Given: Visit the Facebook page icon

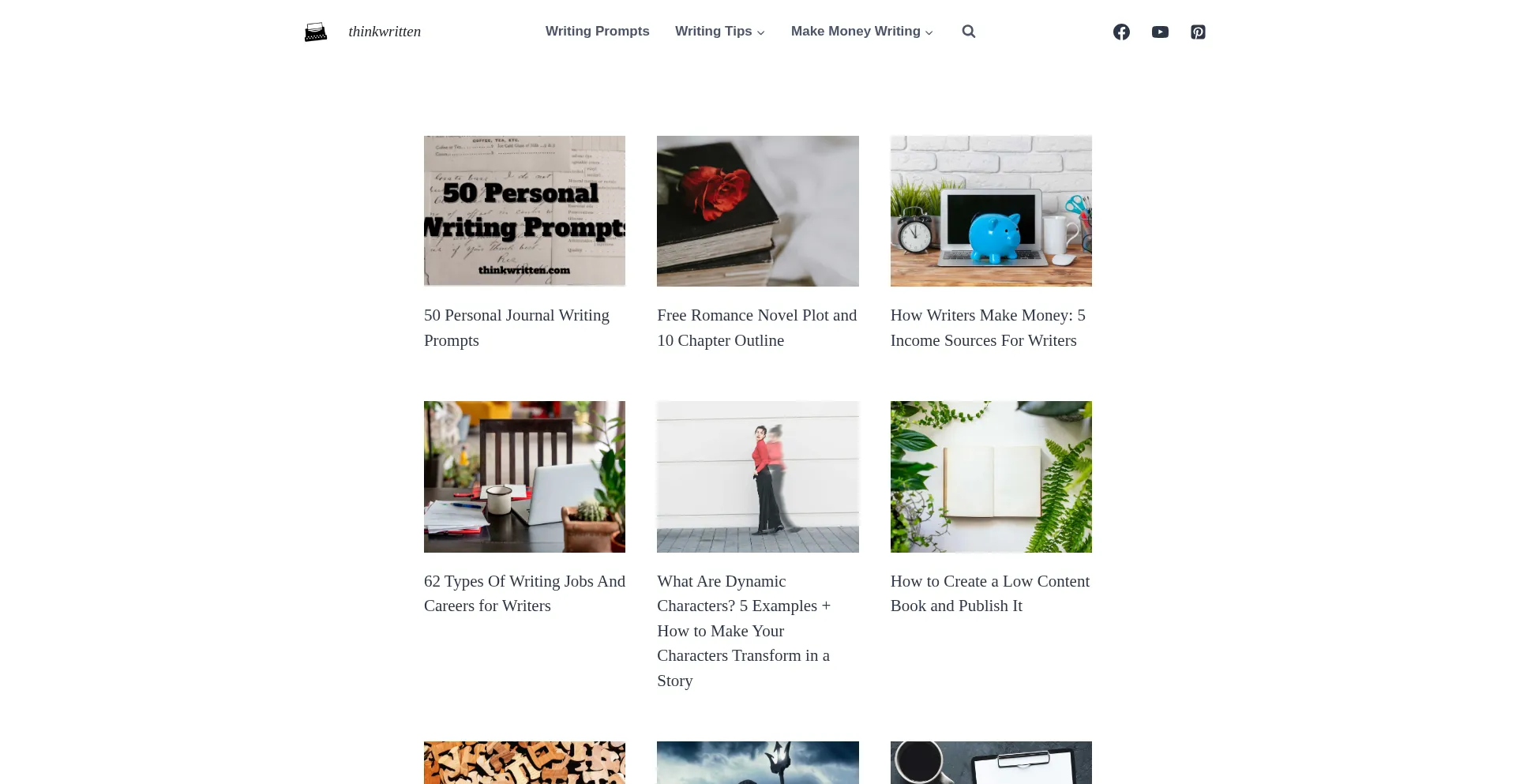Looking at the screenshot, I should pyautogui.click(x=1121, y=32).
